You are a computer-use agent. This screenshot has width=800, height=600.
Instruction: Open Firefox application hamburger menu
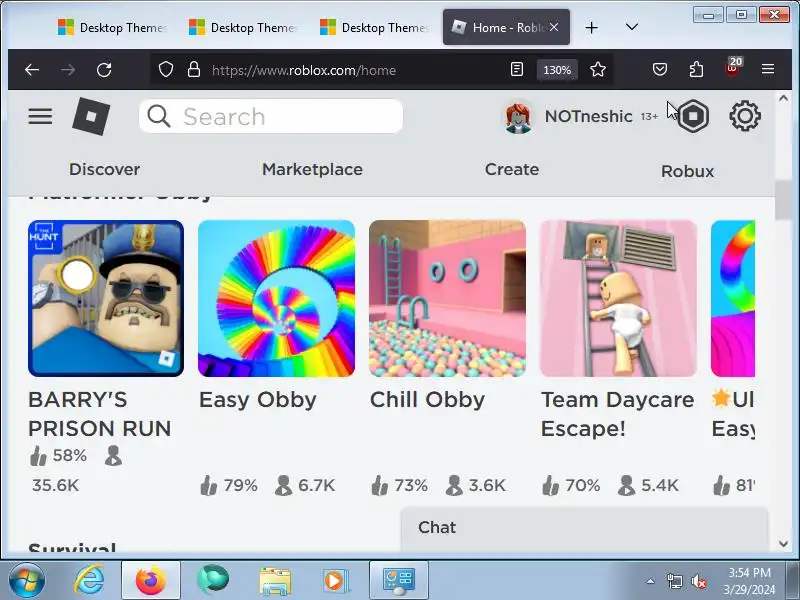[768, 69]
